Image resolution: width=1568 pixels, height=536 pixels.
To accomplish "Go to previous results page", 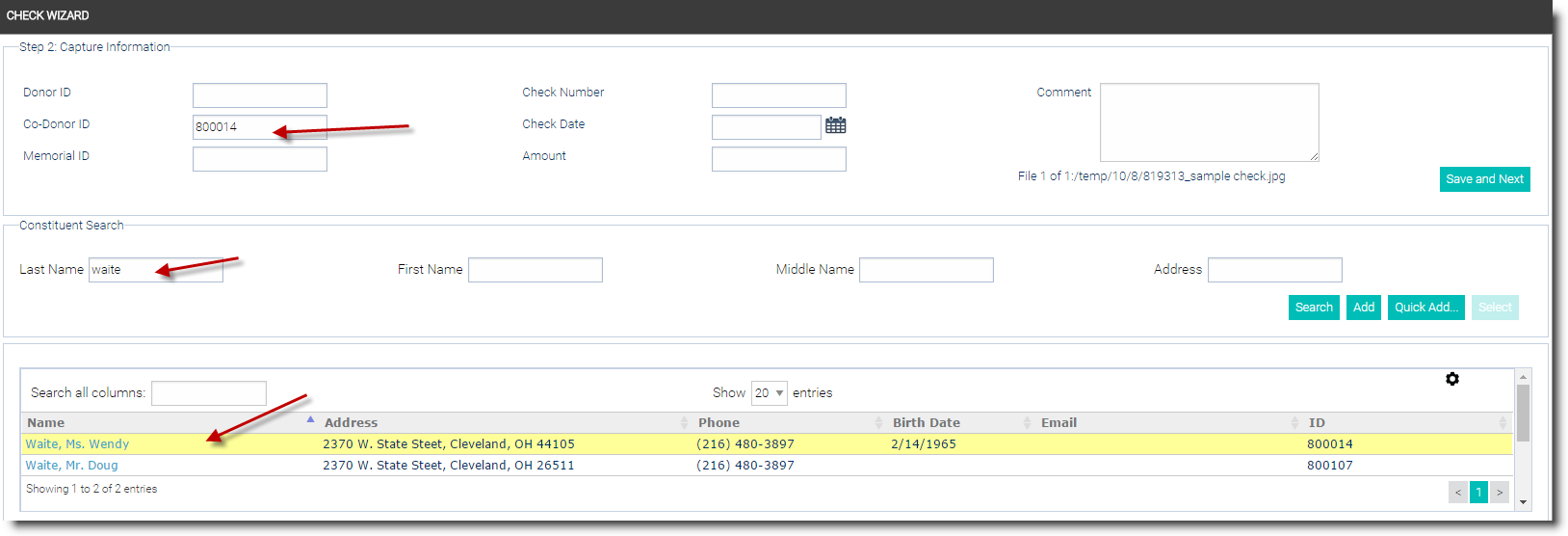I will (x=1458, y=492).
